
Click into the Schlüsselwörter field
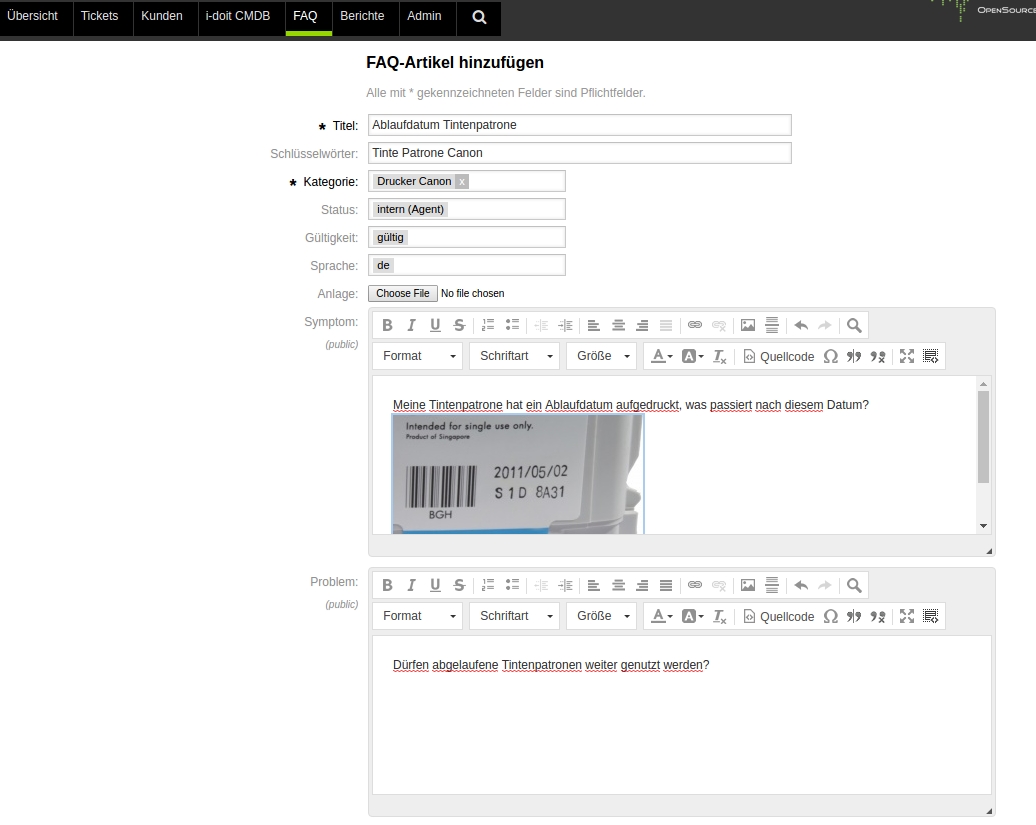pos(579,153)
